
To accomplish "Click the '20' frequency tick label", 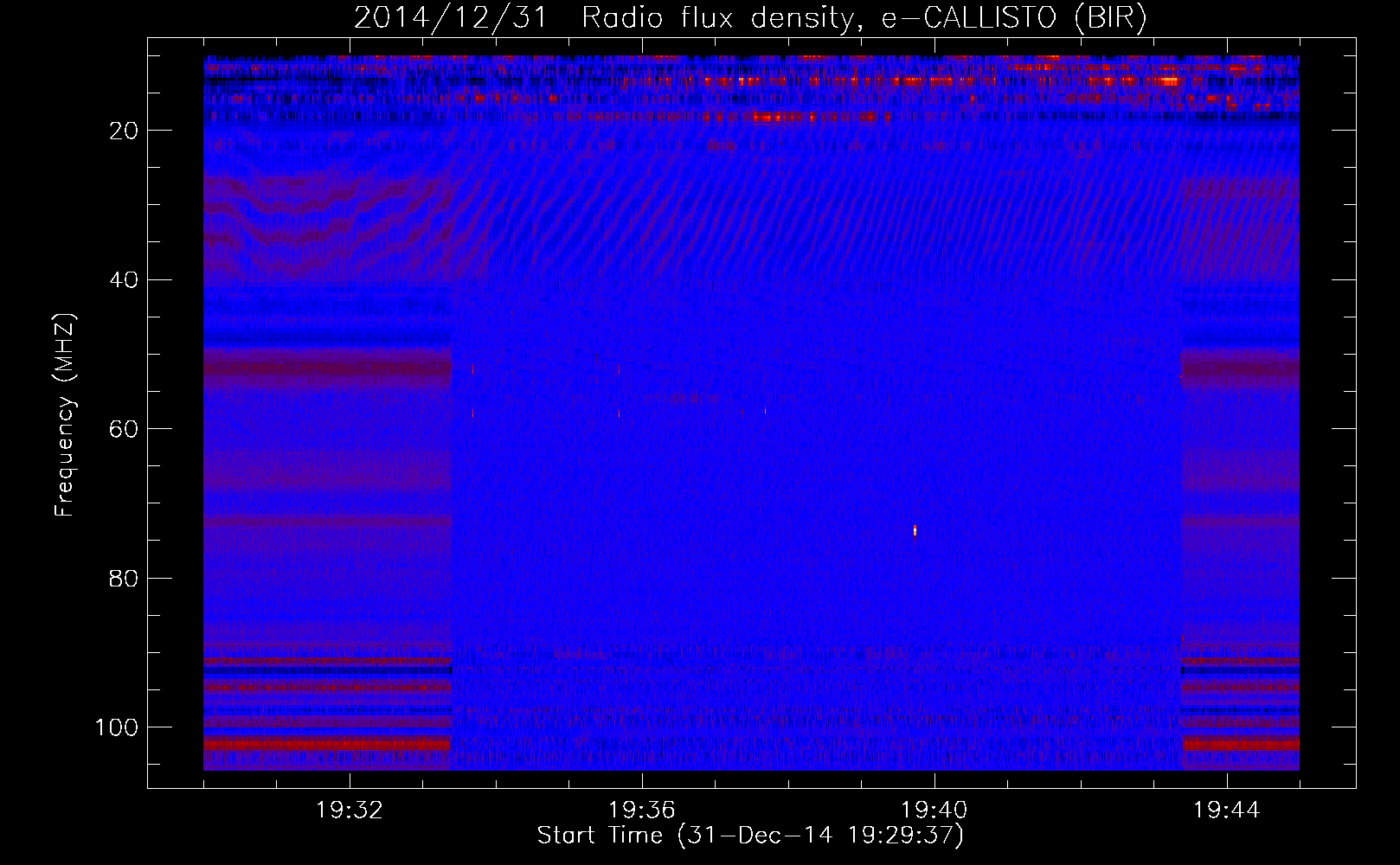I will click(125, 131).
